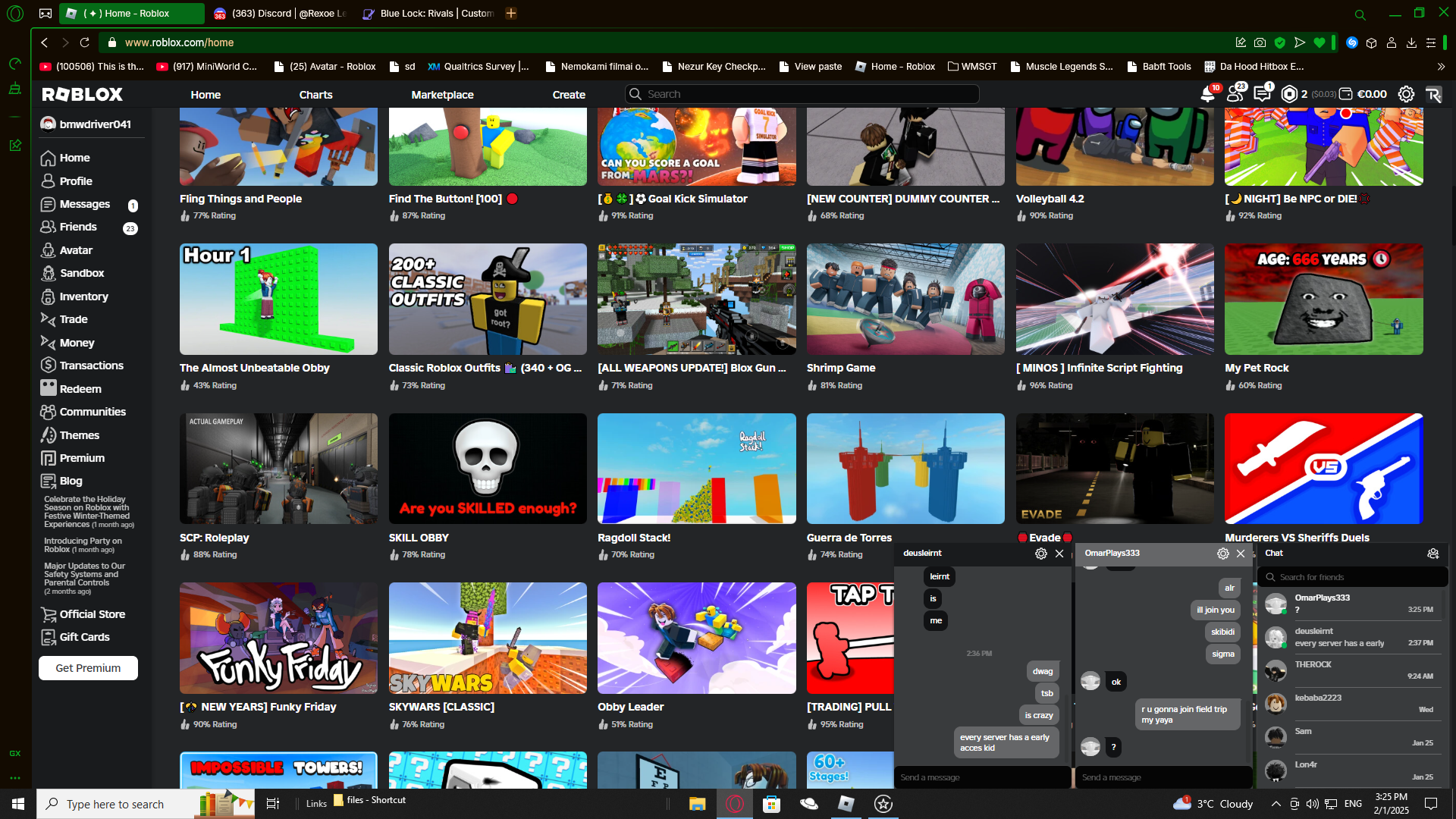
Task: Open the notifications bell icon
Action: [x=1207, y=94]
